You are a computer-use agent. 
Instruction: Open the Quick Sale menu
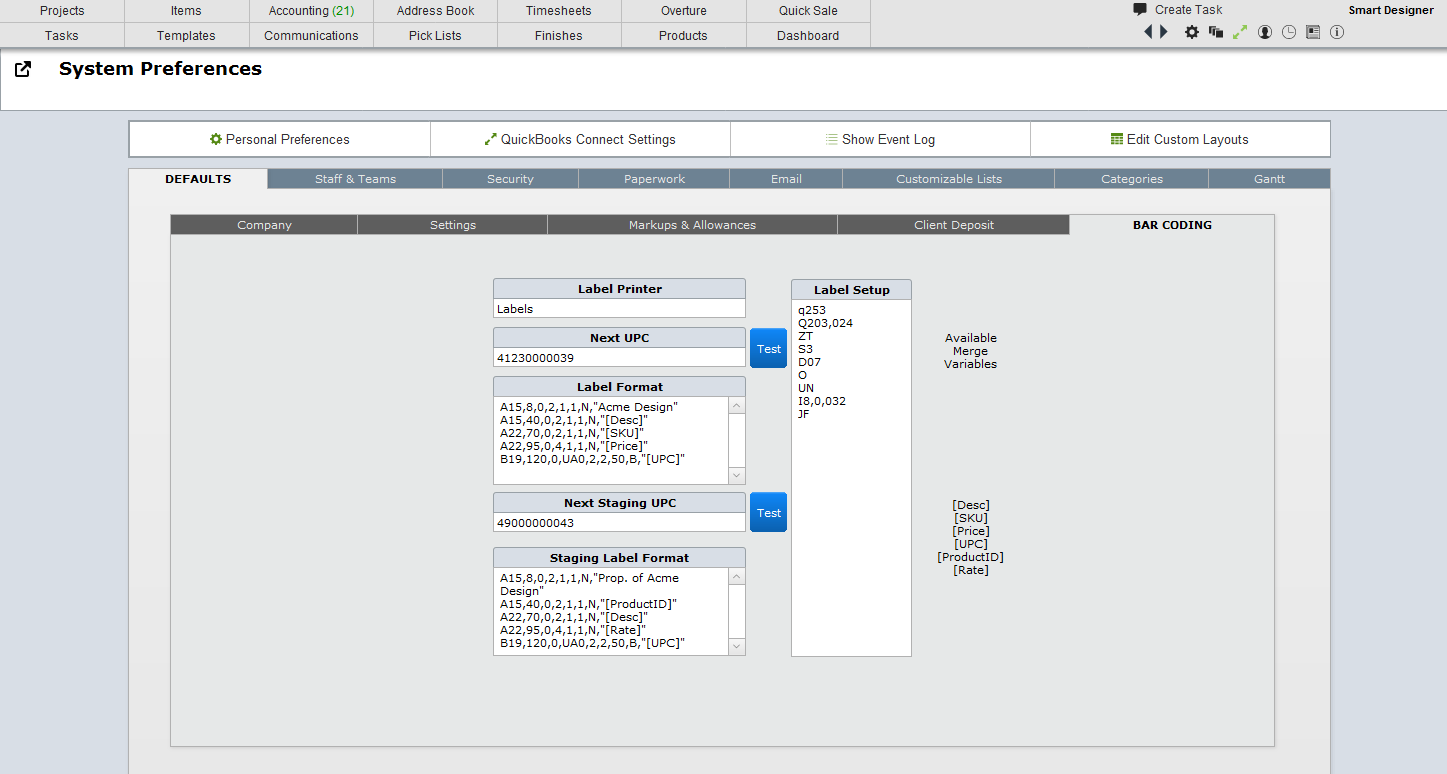pyautogui.click(x=808, y=11)
